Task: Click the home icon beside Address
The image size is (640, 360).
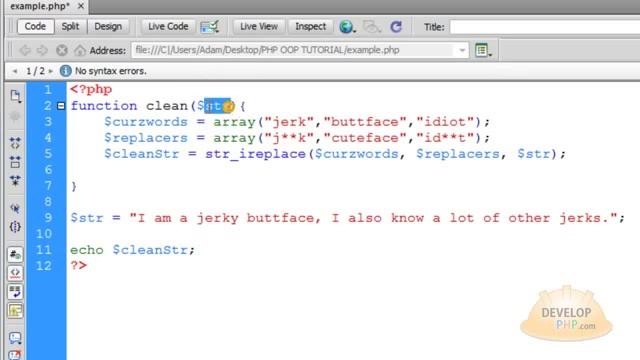Action: tap(80, 51)
